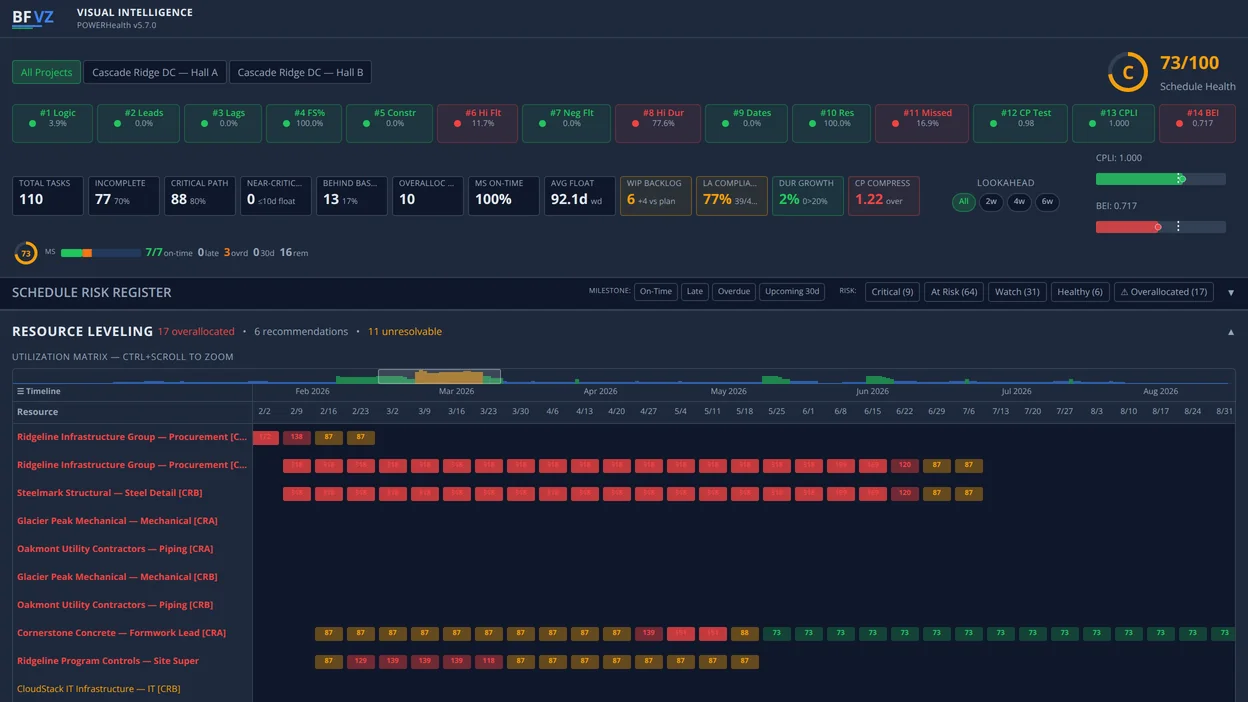This screenshot has width=1248, height=702.
Task: Click the Avg Float 92.1d card
Action: tap(579, 196)
